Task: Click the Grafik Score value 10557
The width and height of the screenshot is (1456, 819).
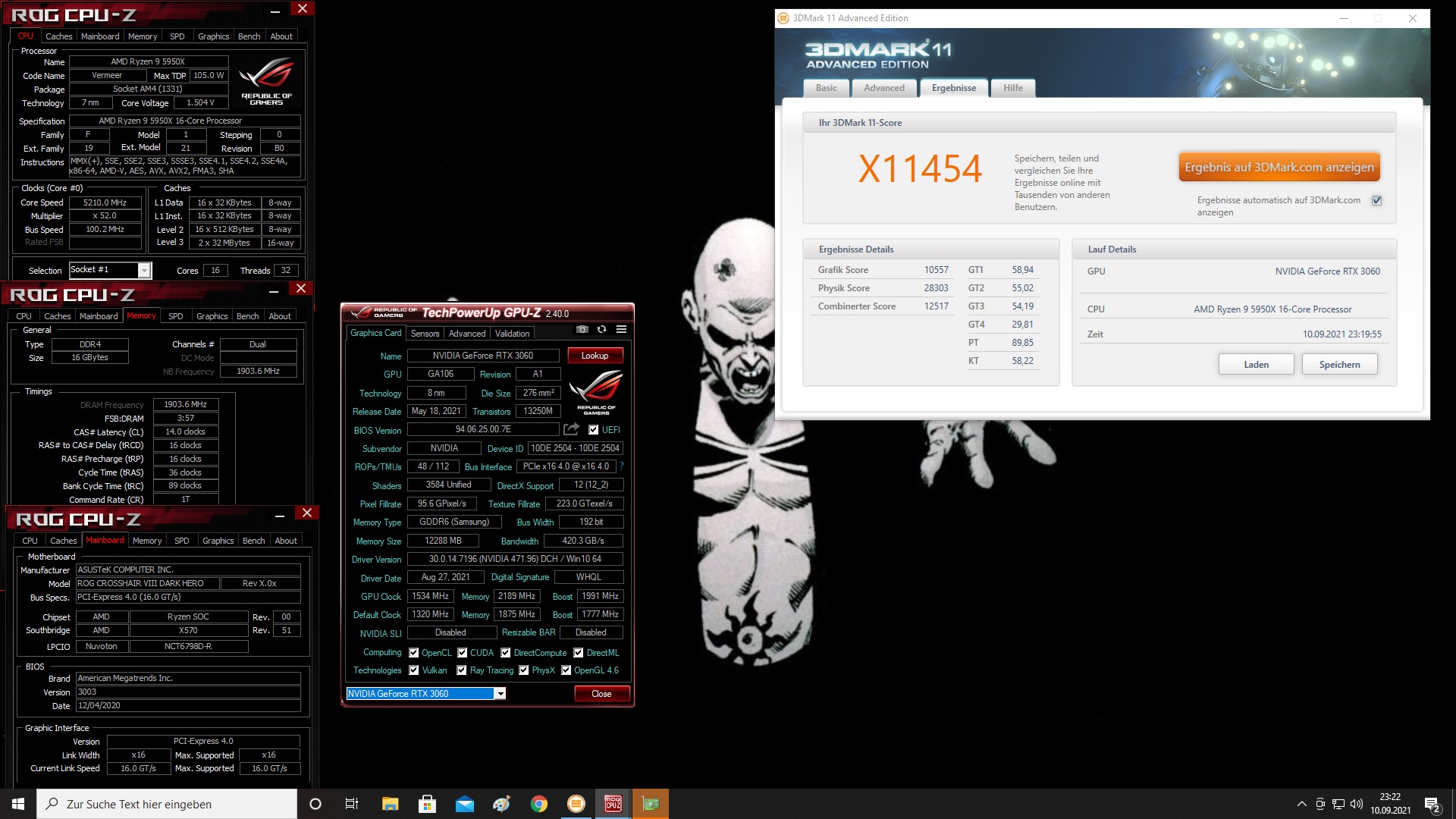Action: pos(936,270)
